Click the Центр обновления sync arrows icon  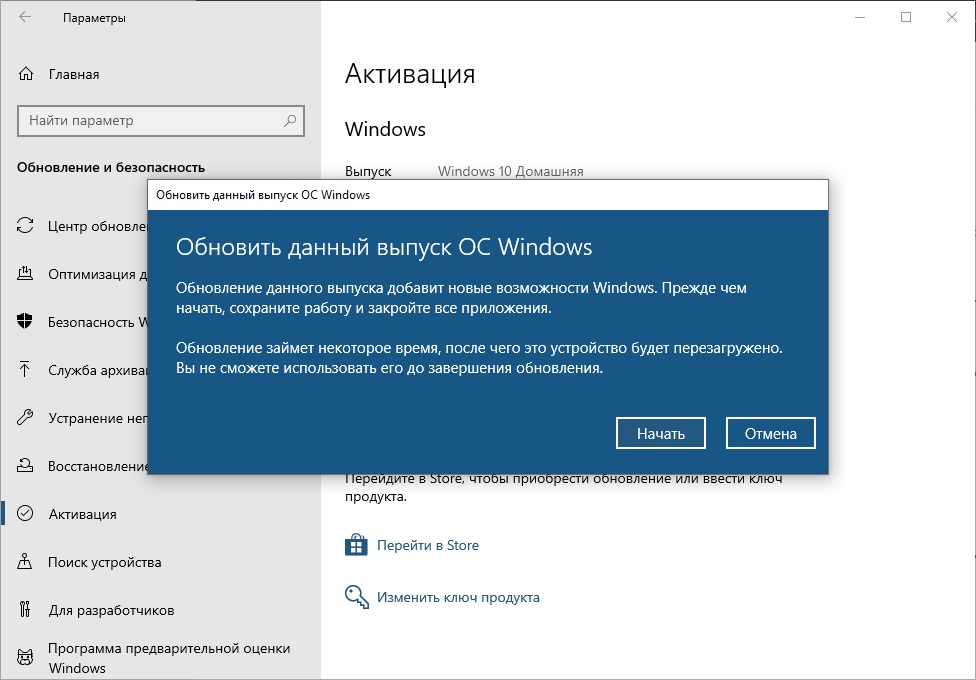[x=25, y=225]
